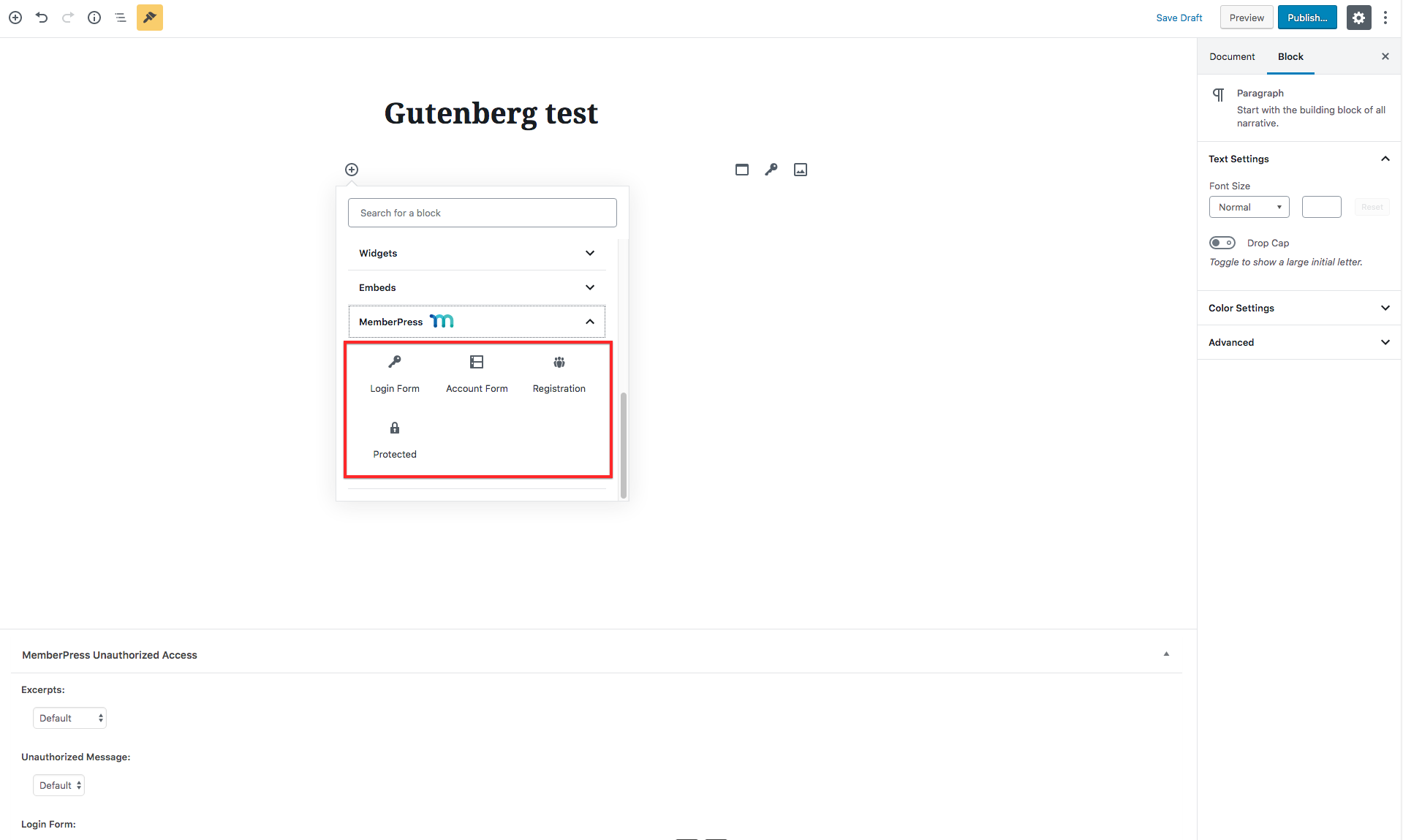Viewport: 1403px width, 840px height.
Task: Open the content structure info icon
Action: (94, 18)
